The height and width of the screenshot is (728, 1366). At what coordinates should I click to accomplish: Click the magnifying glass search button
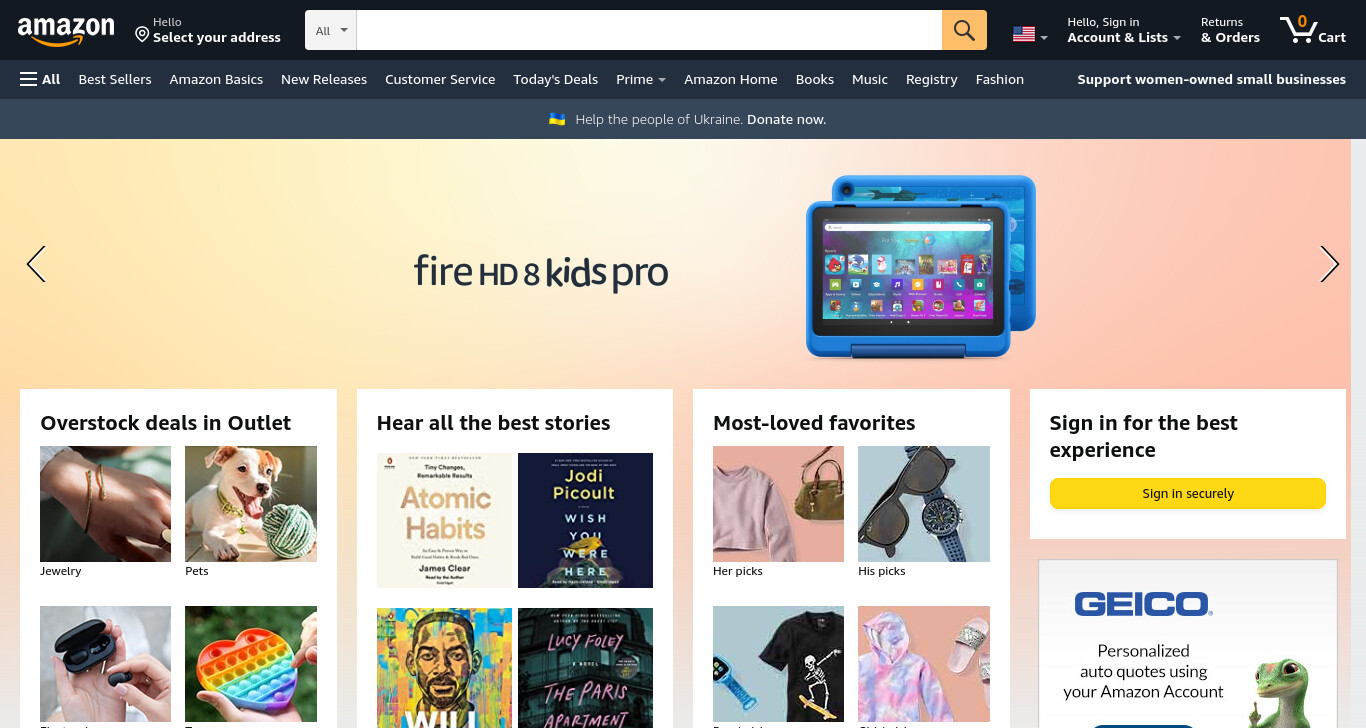click(x=964, y=30)
